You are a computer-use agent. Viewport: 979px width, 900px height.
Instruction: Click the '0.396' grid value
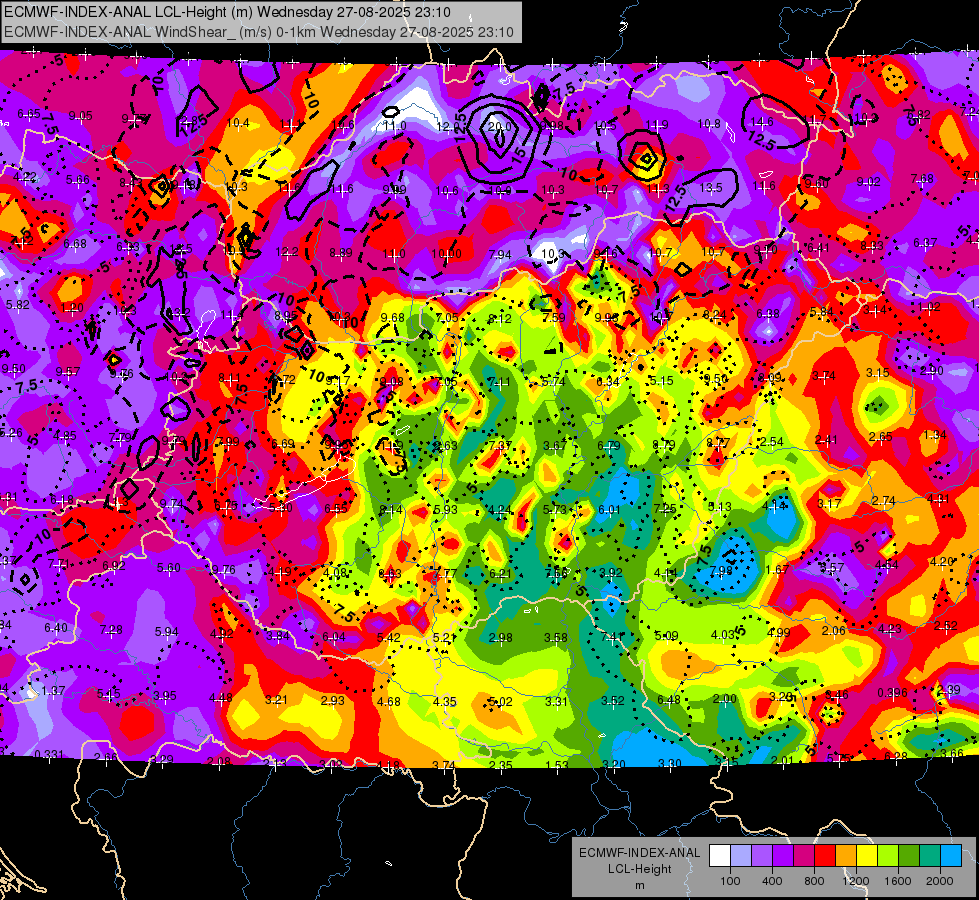point(892,692)
